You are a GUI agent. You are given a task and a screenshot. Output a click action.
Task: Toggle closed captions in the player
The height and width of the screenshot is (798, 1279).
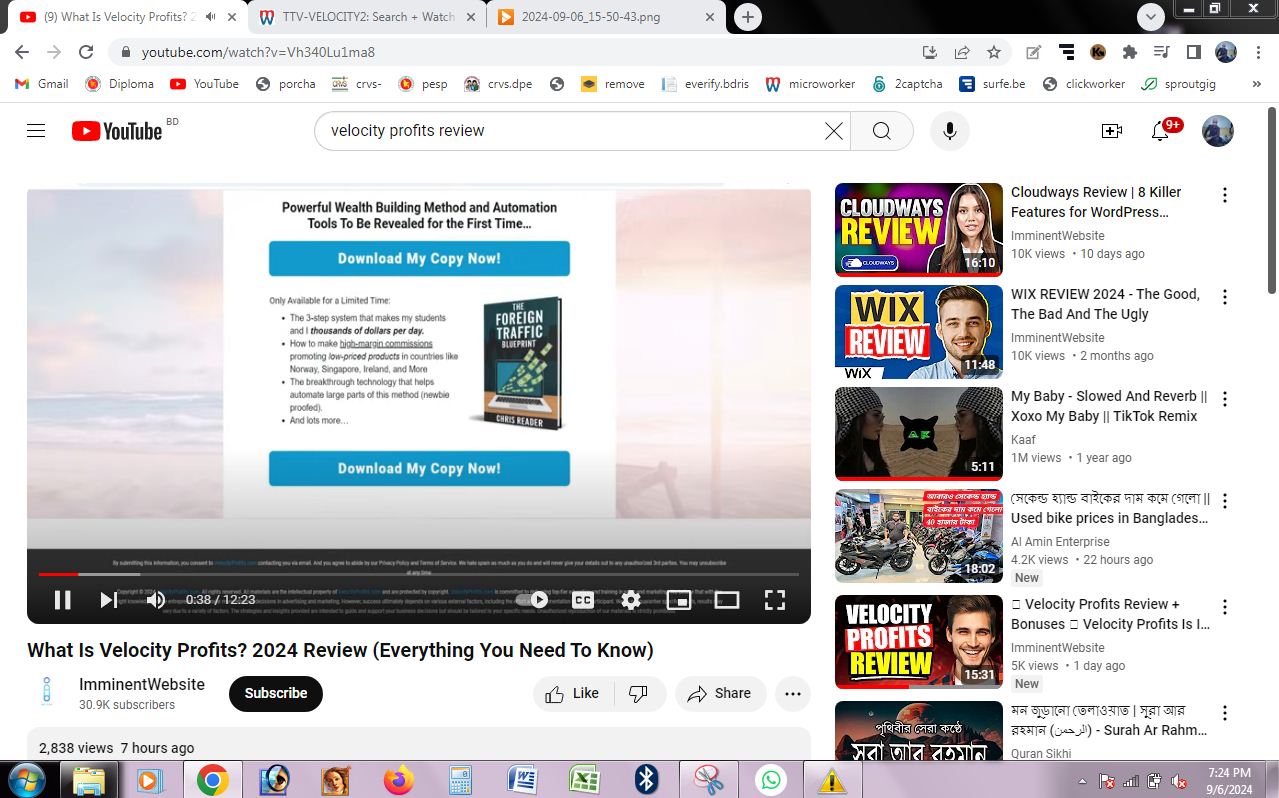click(x=583, y=600)
